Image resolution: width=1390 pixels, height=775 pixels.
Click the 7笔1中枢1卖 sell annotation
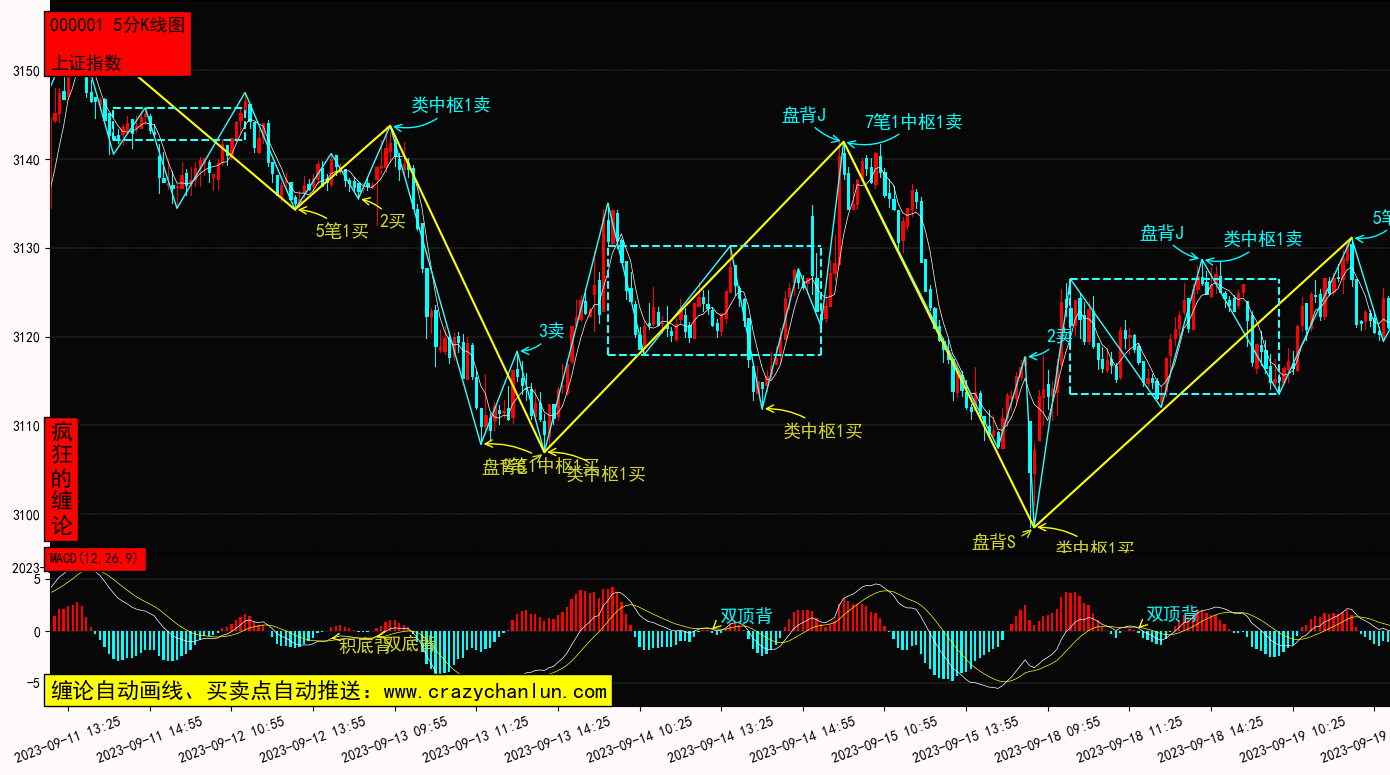coord(913,122)
